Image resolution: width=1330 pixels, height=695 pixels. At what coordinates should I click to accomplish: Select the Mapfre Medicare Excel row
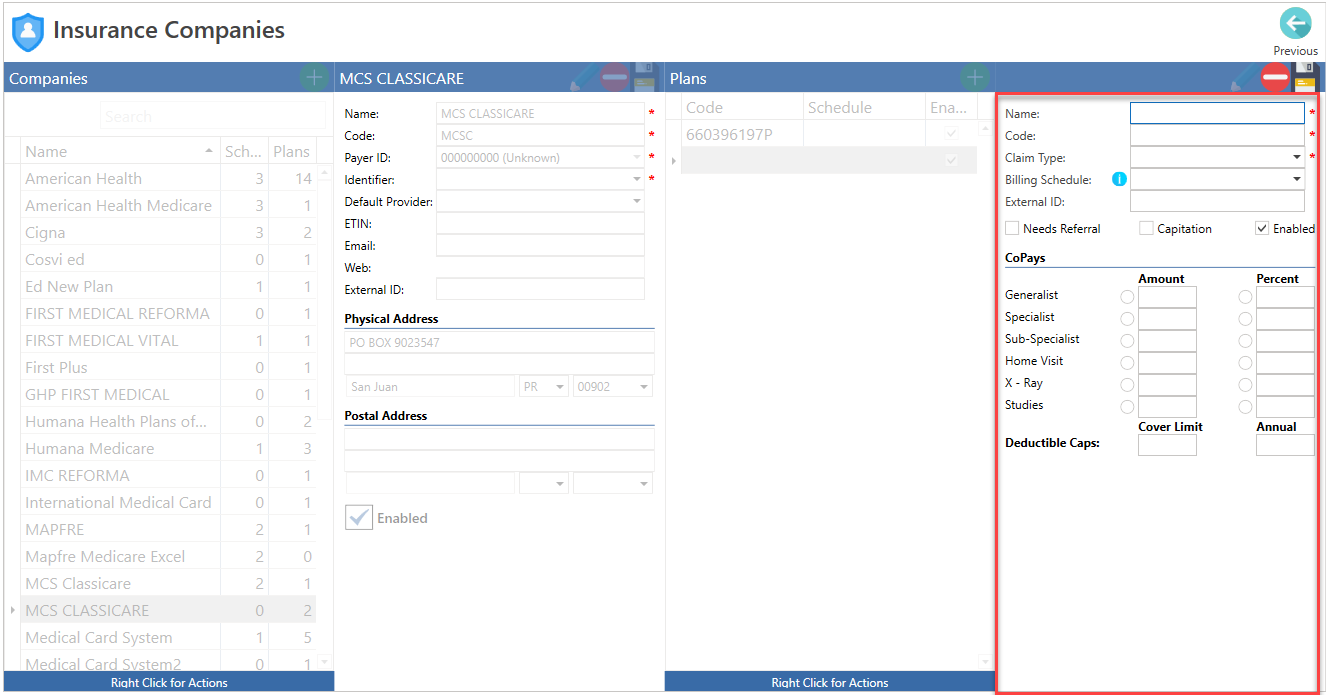(x=168, y=556)
